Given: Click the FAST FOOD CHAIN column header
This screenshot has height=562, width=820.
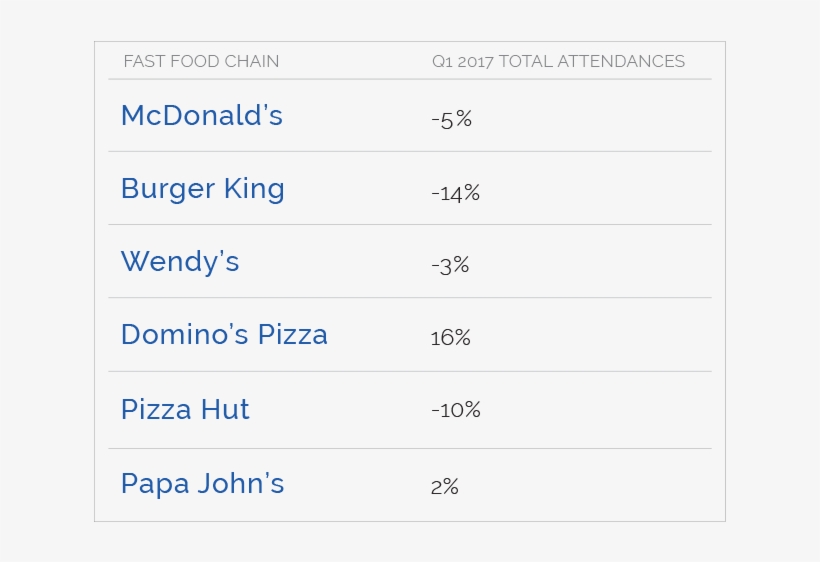Looking at the screenshot, I should click(201, 62).
